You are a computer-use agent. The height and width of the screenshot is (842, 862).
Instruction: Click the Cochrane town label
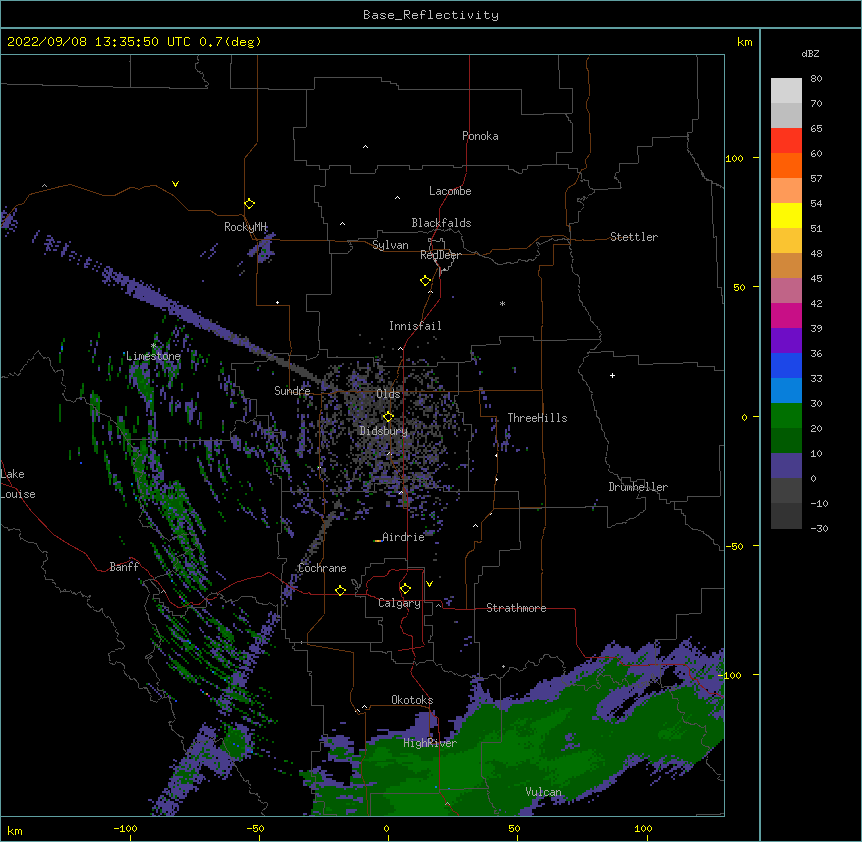[x=322, y=568]
